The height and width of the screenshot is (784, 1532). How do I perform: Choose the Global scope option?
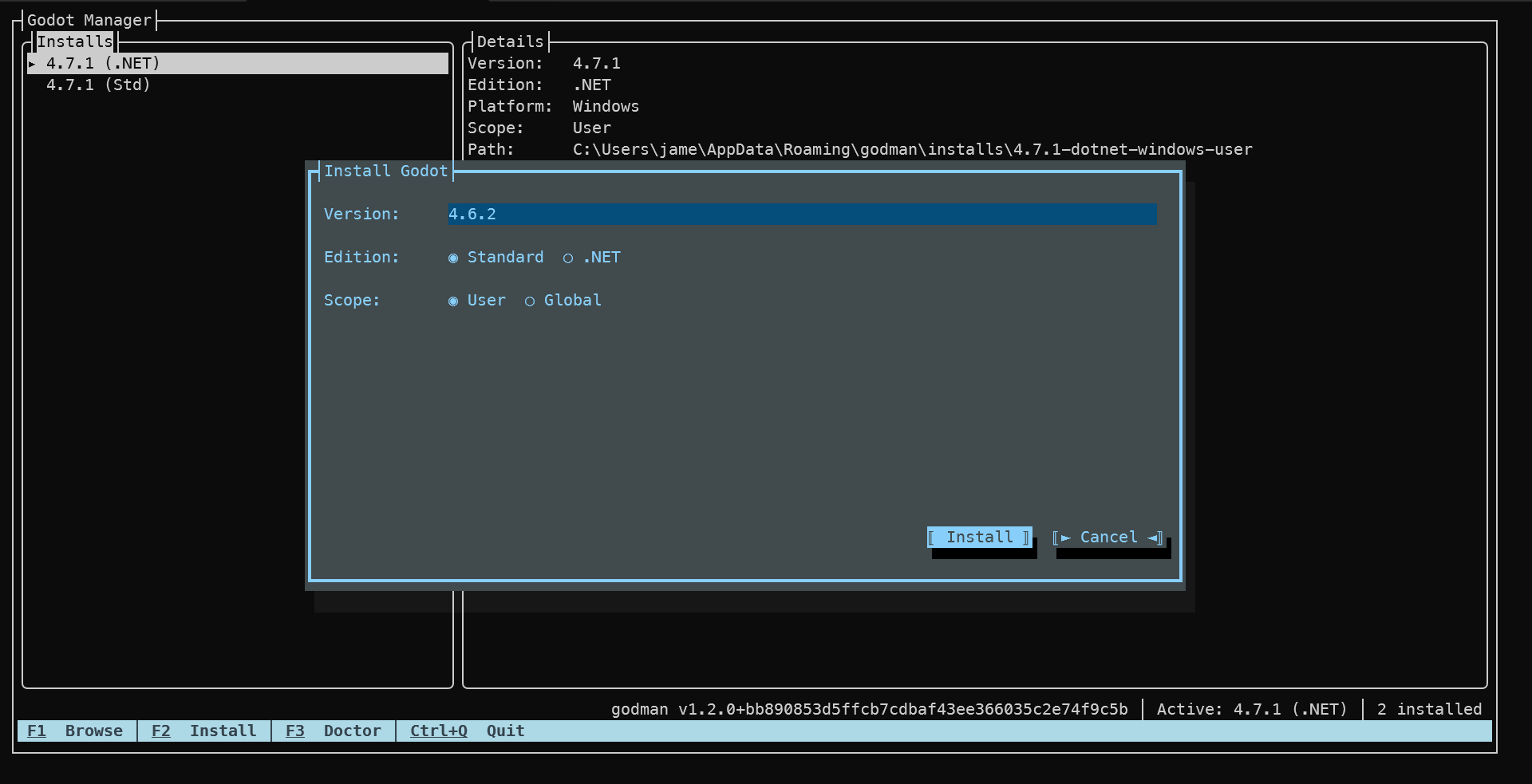(563, 301)
